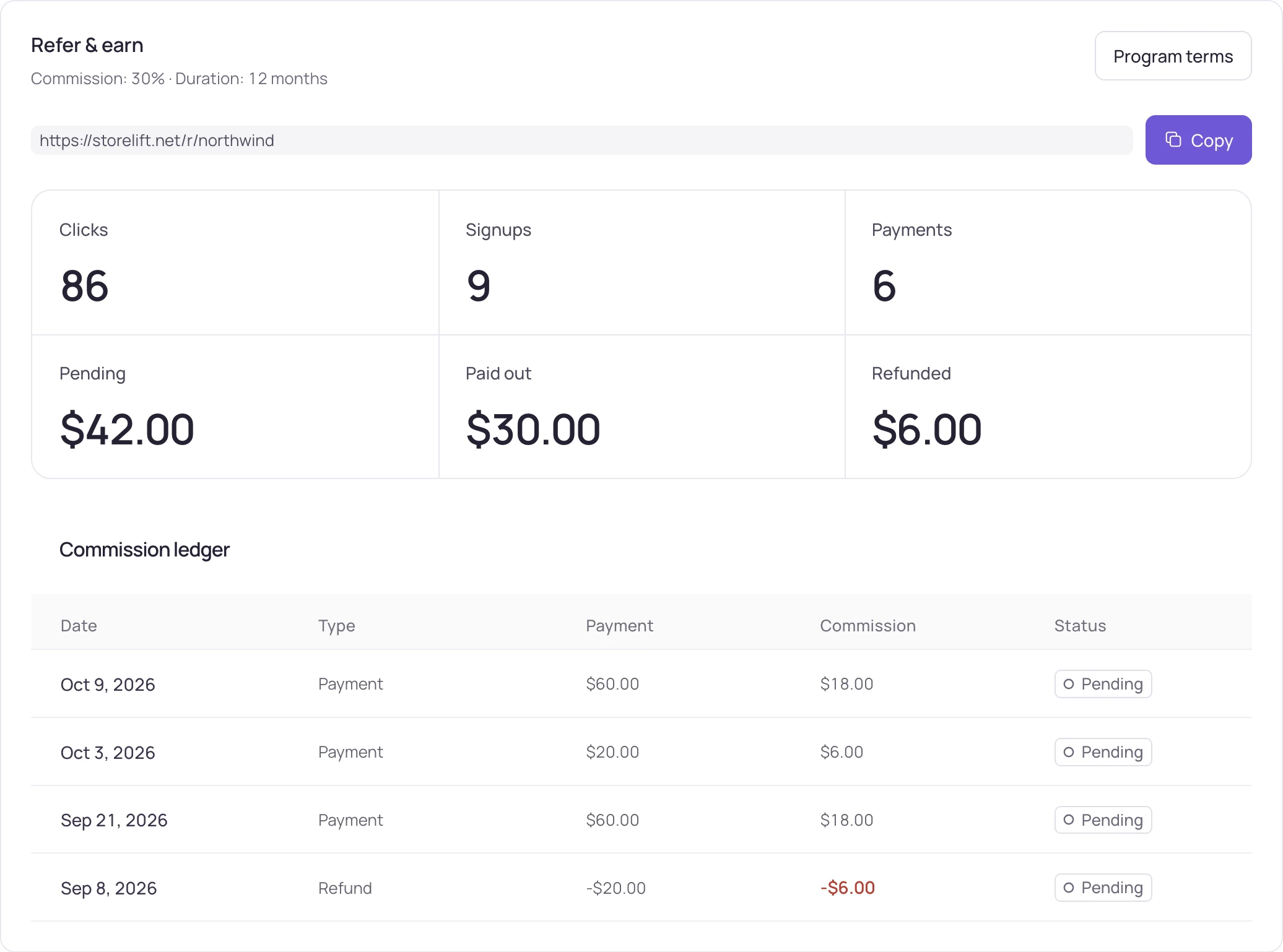Select the referral URL field storelift.net/r/northwind

tap(582, 141)
